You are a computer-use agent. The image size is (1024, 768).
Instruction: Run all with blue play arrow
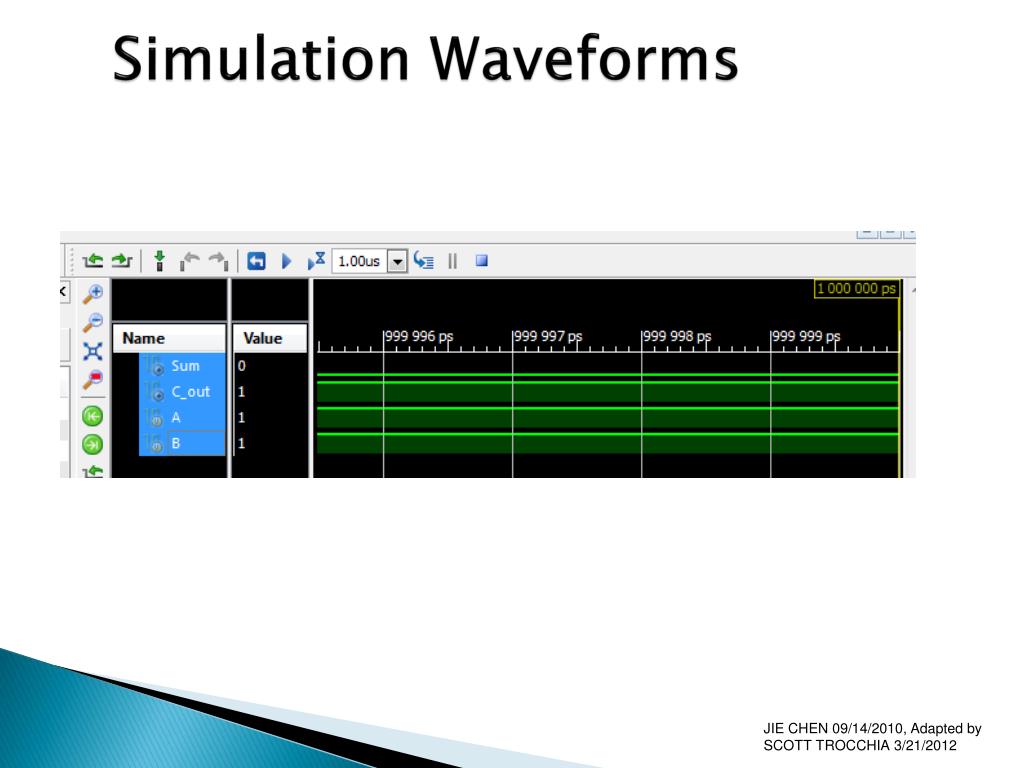coord(286,261)
